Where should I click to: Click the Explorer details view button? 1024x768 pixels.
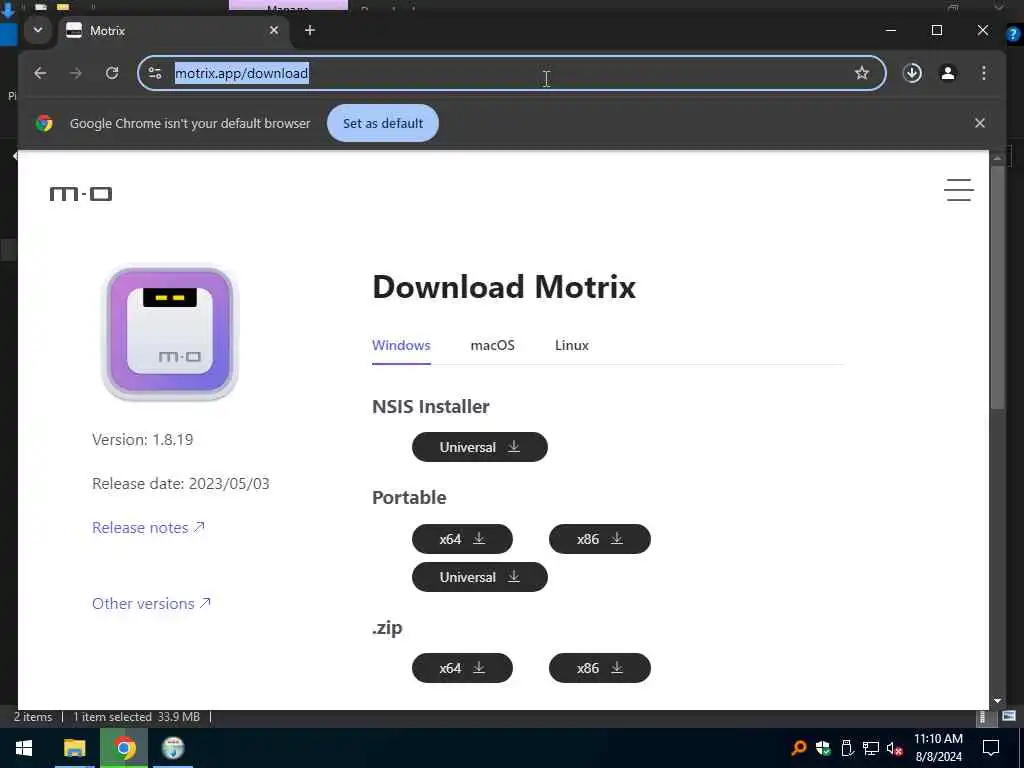pyautogui.click(x=983, y=716)
